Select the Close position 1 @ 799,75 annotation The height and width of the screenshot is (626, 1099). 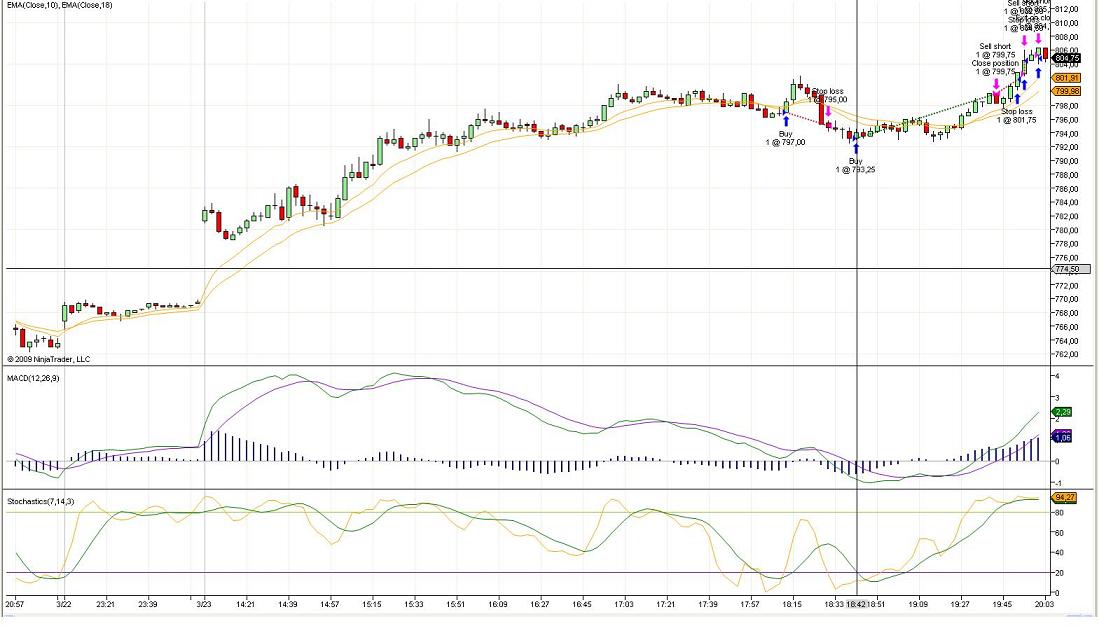[x=995, y=67]
